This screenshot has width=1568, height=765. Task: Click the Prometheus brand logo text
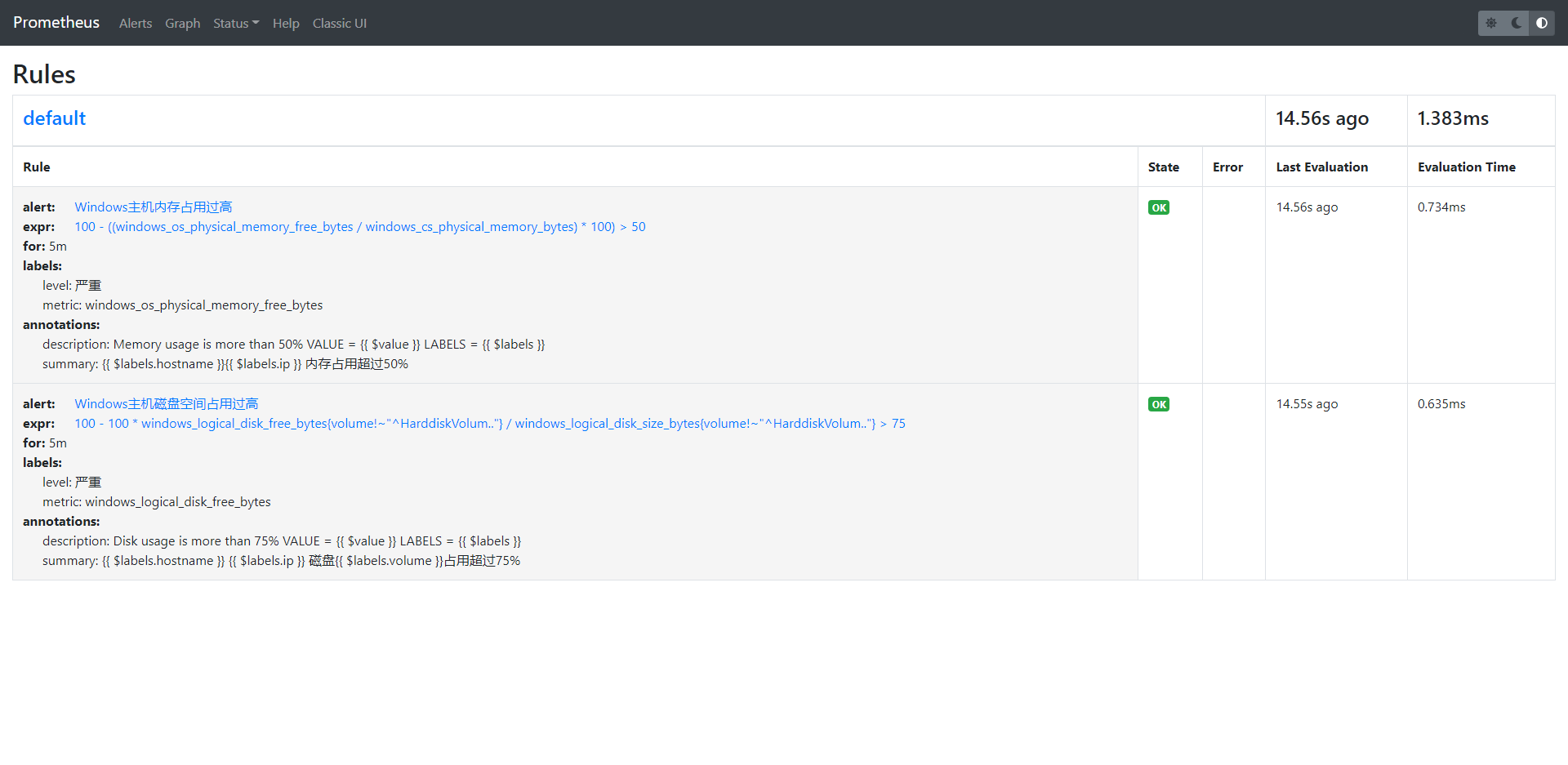[x=56, y=23]
